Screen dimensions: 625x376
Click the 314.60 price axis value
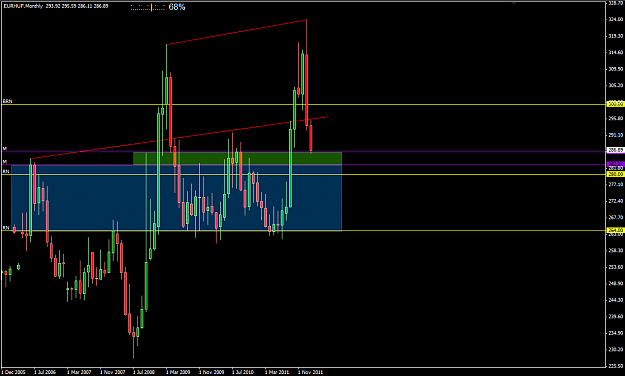click(615, 52)
